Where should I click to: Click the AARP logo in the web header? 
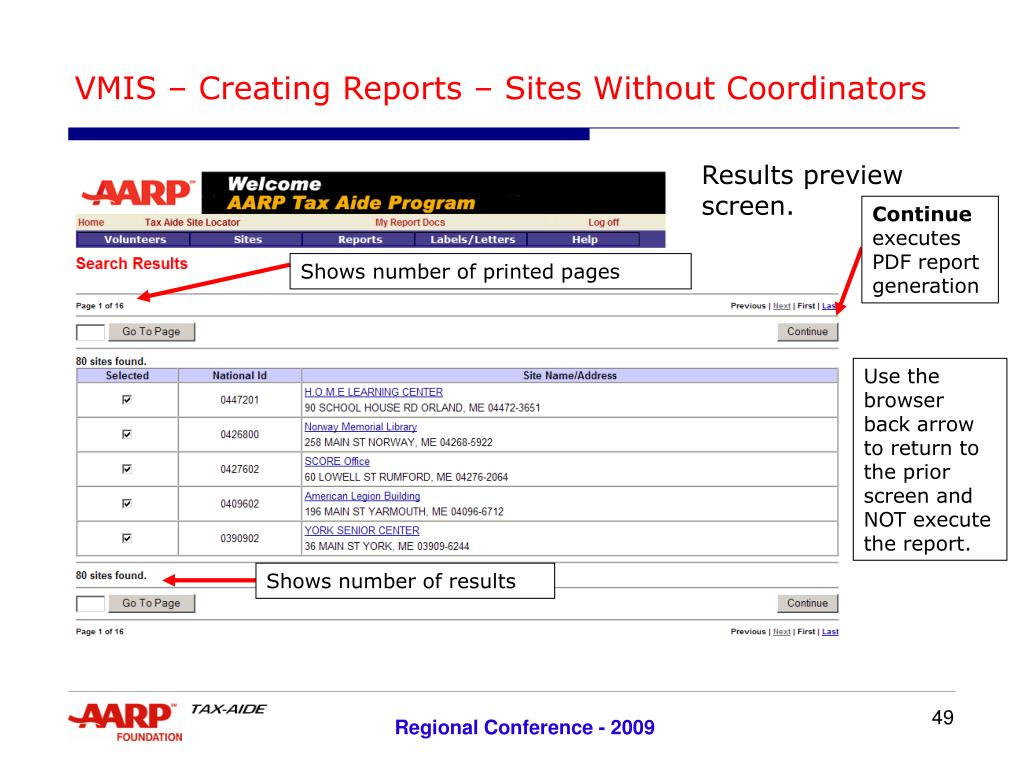[x=138, y=193]
